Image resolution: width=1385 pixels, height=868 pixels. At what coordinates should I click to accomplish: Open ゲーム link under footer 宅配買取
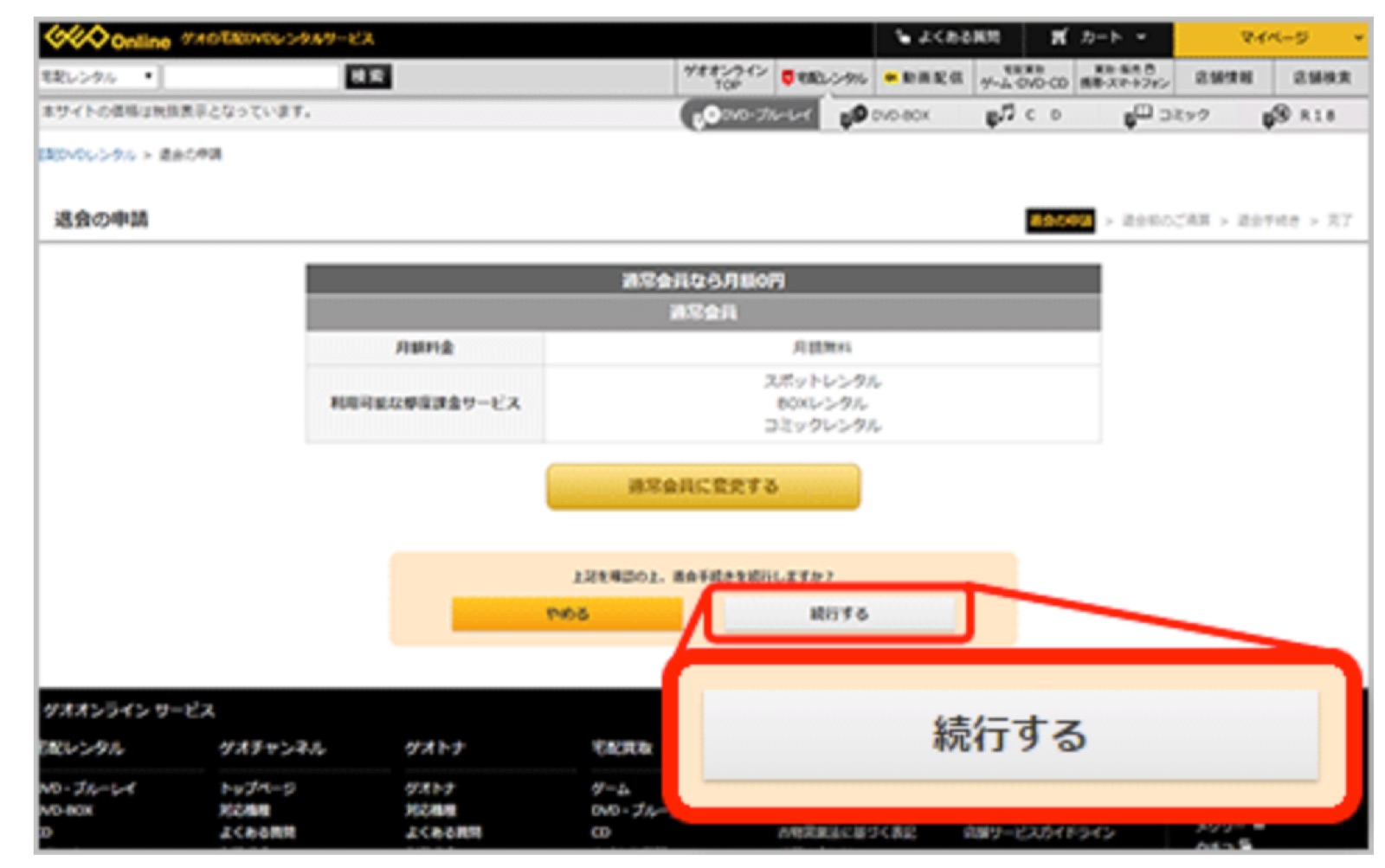pos(611,789)
